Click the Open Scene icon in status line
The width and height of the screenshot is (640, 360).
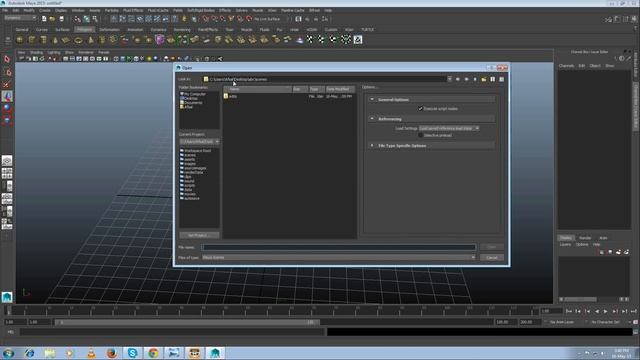52,19
